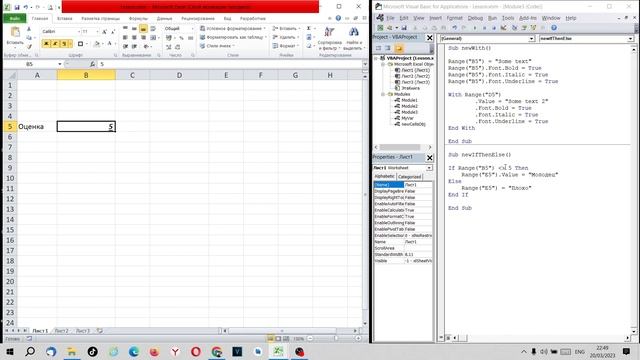640x360 pixels.
Task: Click the AutoSum sigma icon
Action: coord(309,28)
